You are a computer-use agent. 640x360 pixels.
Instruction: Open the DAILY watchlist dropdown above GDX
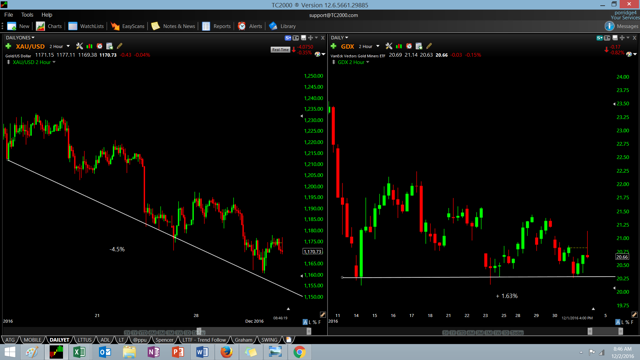[339, 38]
